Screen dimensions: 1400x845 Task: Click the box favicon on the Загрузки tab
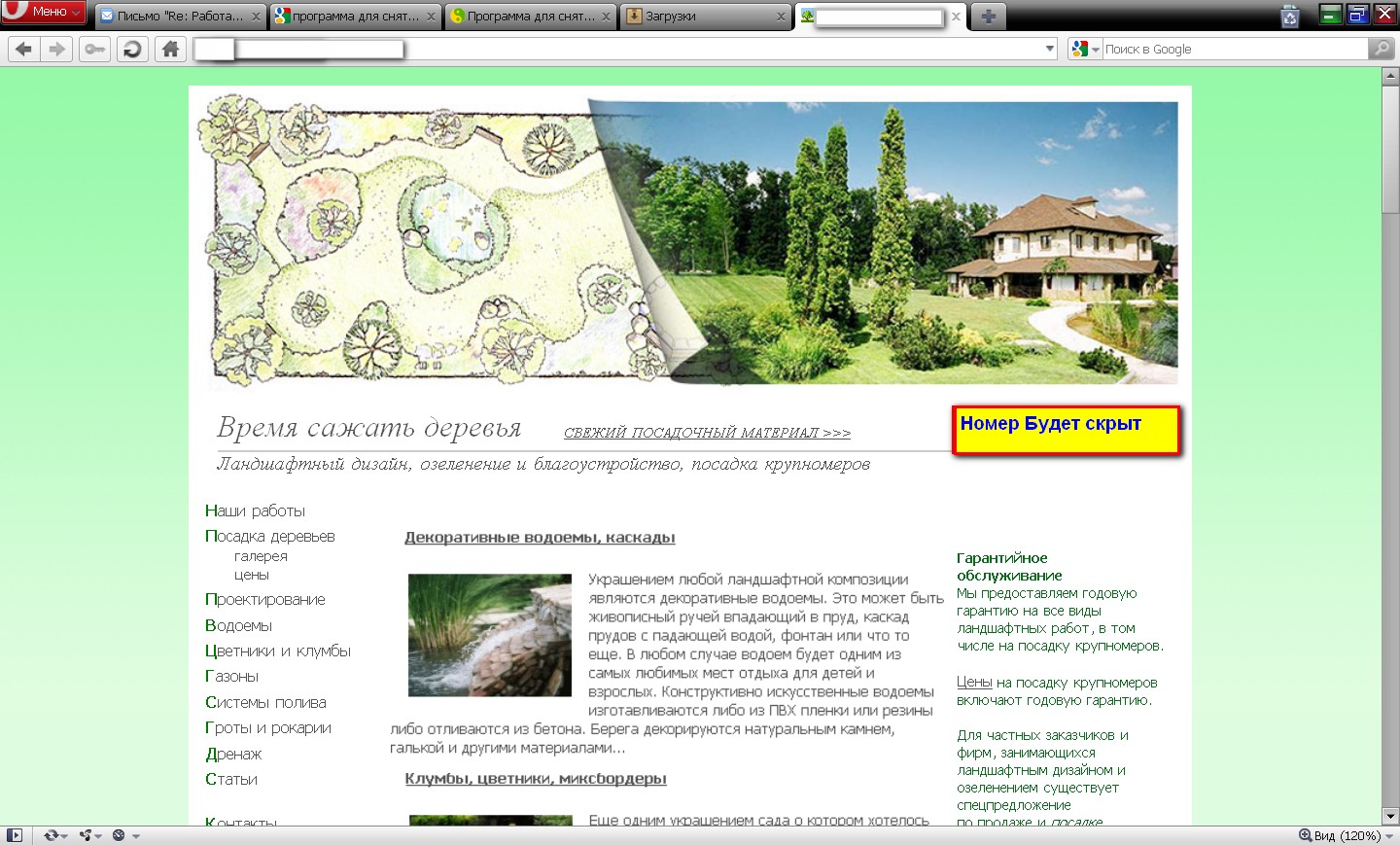(x=634, y=17)
